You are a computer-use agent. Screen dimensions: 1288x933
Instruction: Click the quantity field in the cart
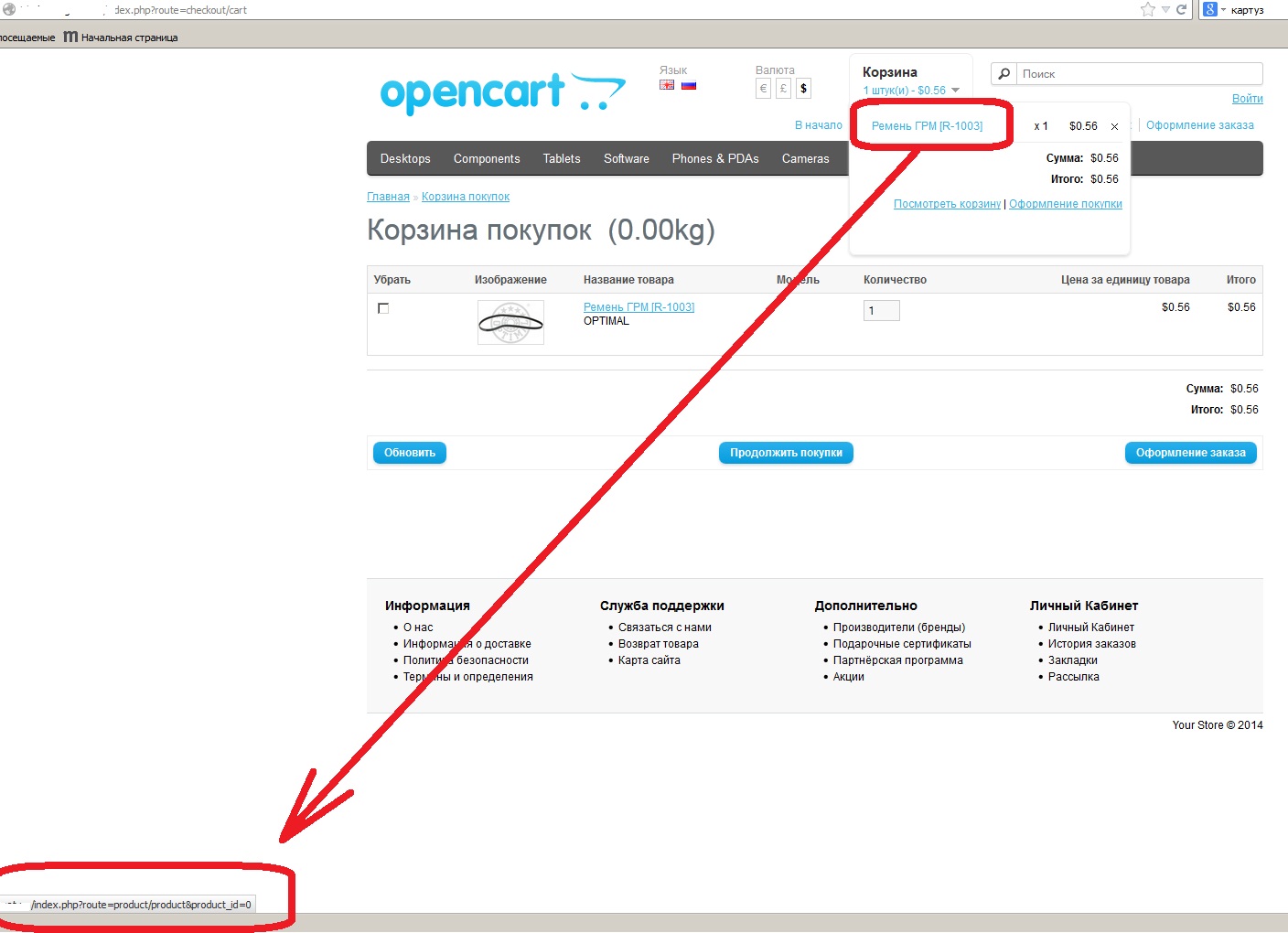[881, 311]
